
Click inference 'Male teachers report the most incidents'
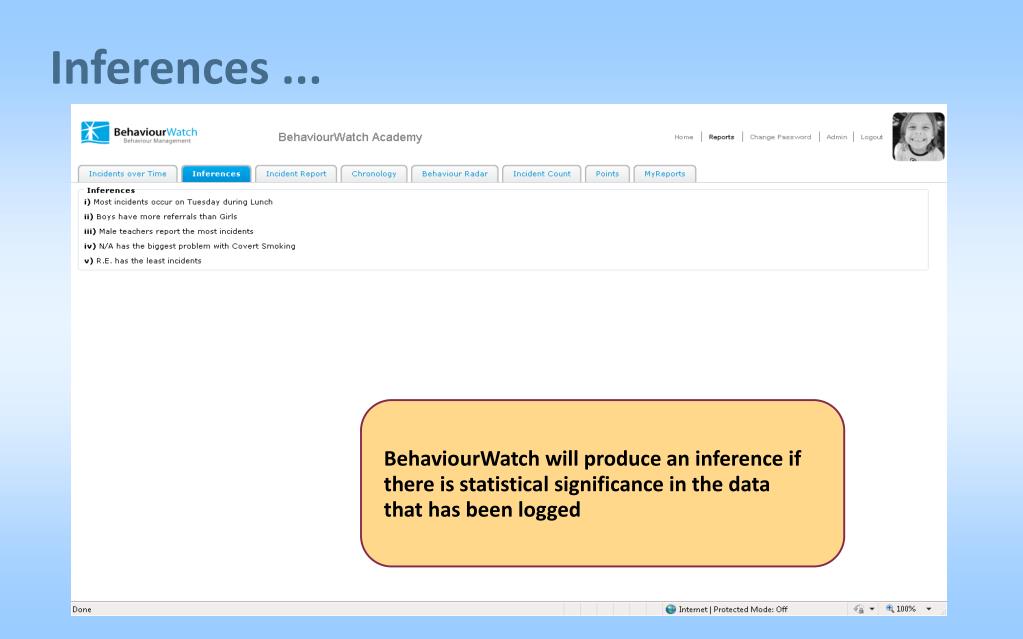point(176,231)
